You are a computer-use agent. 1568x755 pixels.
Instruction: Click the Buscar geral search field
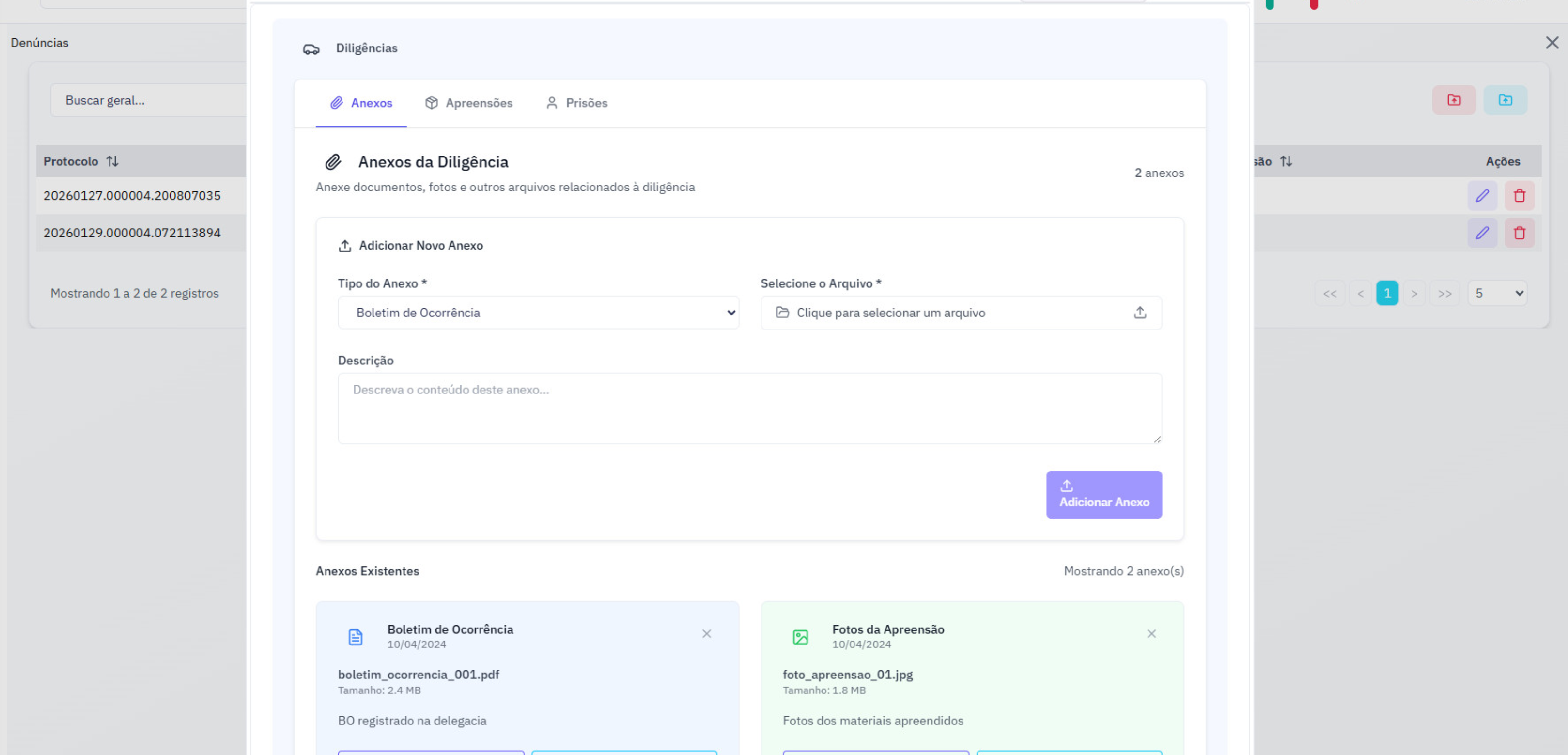[x=149, y=100]
